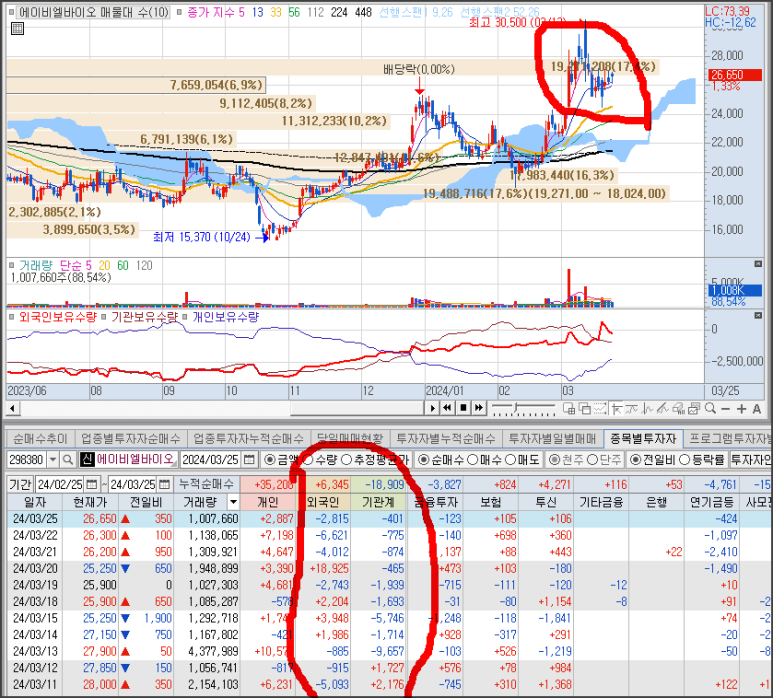Click the crosshair cursor tool icon
This screenshot has height=698, width=773.
click(x=616, y=409)
